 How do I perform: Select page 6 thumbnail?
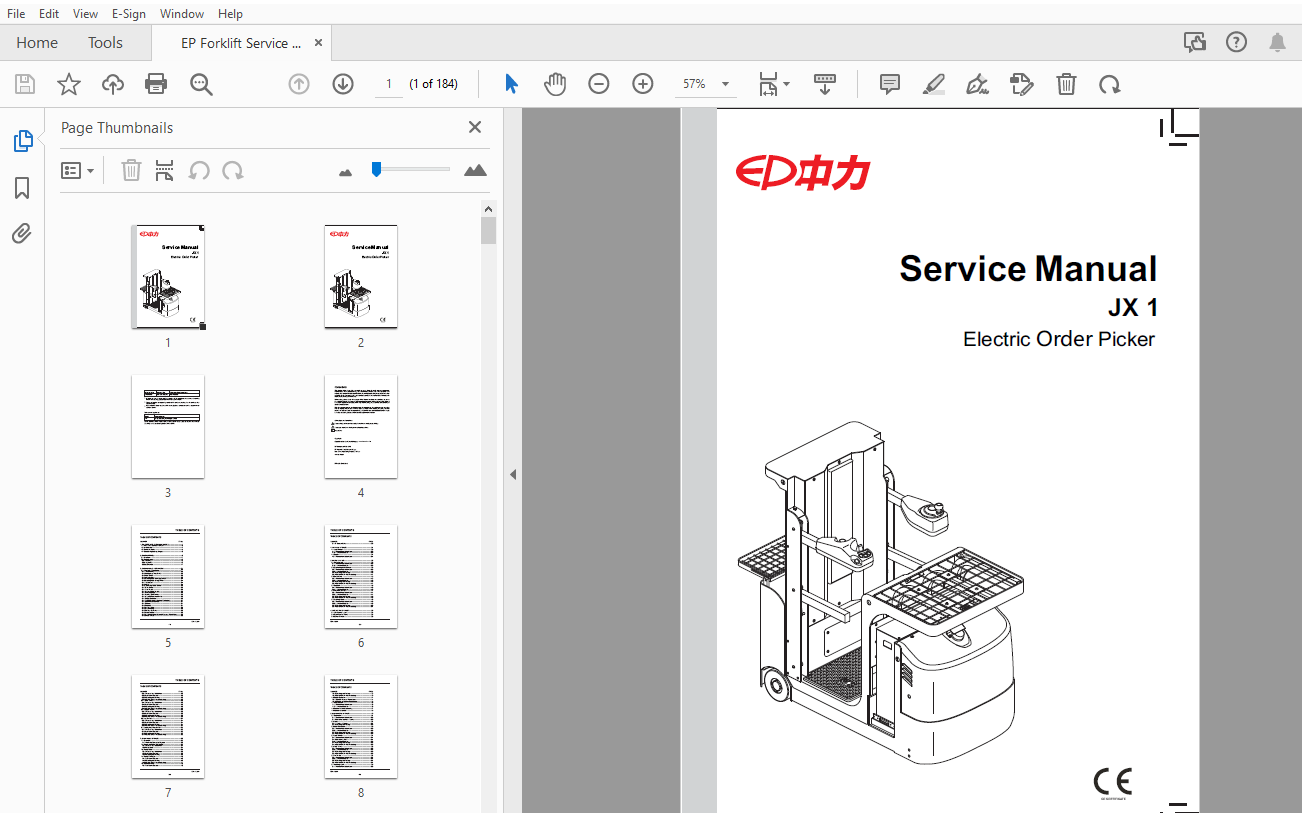click(x=361, y=577)
